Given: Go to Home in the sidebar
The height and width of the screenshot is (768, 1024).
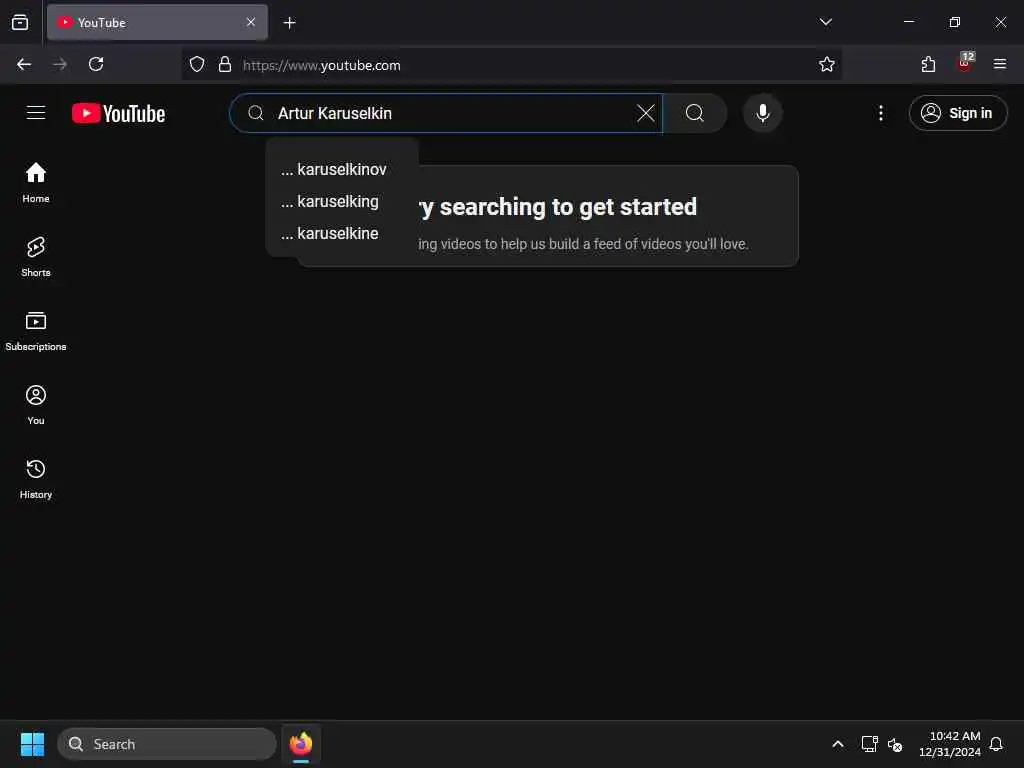Looking at the screenshot, I should (36, 183).
